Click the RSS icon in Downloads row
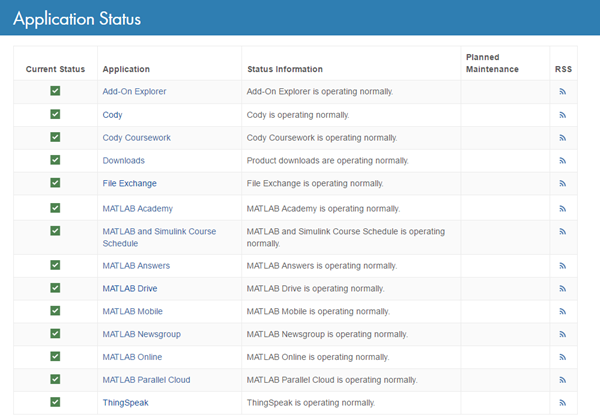Image resolution: width=600 pixels, height=420 pixels. (x=563, y=160)
